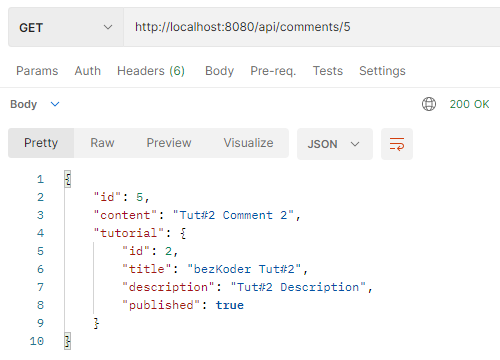The width and height of the screenshot is (500, 360).
Task: Collapse the root JSON object brace
Action: click(68, 179)
